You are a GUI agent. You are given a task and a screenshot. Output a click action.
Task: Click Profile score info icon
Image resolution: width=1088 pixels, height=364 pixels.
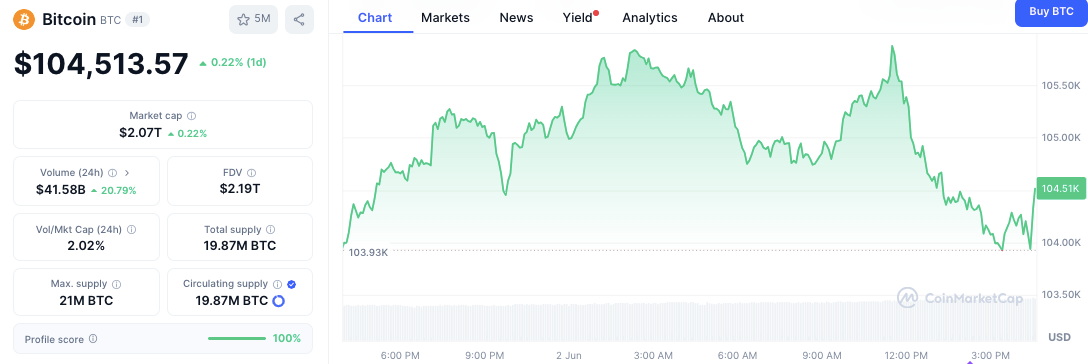click(93, 339)
